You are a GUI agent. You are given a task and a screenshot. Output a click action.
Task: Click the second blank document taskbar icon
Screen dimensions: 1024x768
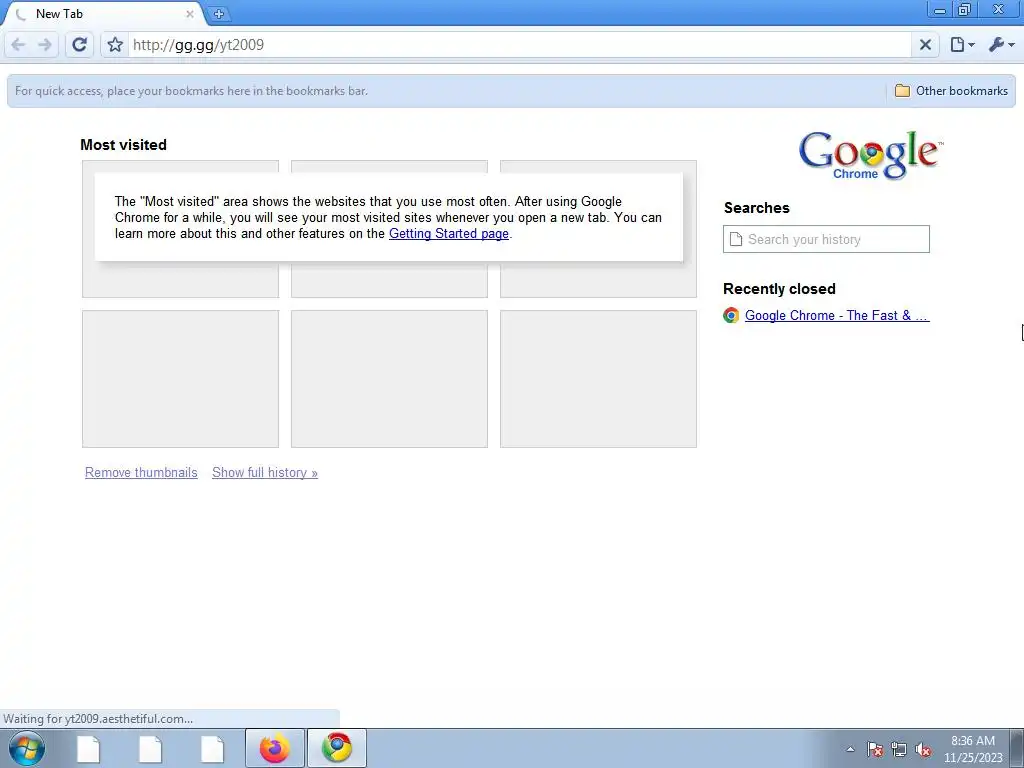tap(150, 749)
